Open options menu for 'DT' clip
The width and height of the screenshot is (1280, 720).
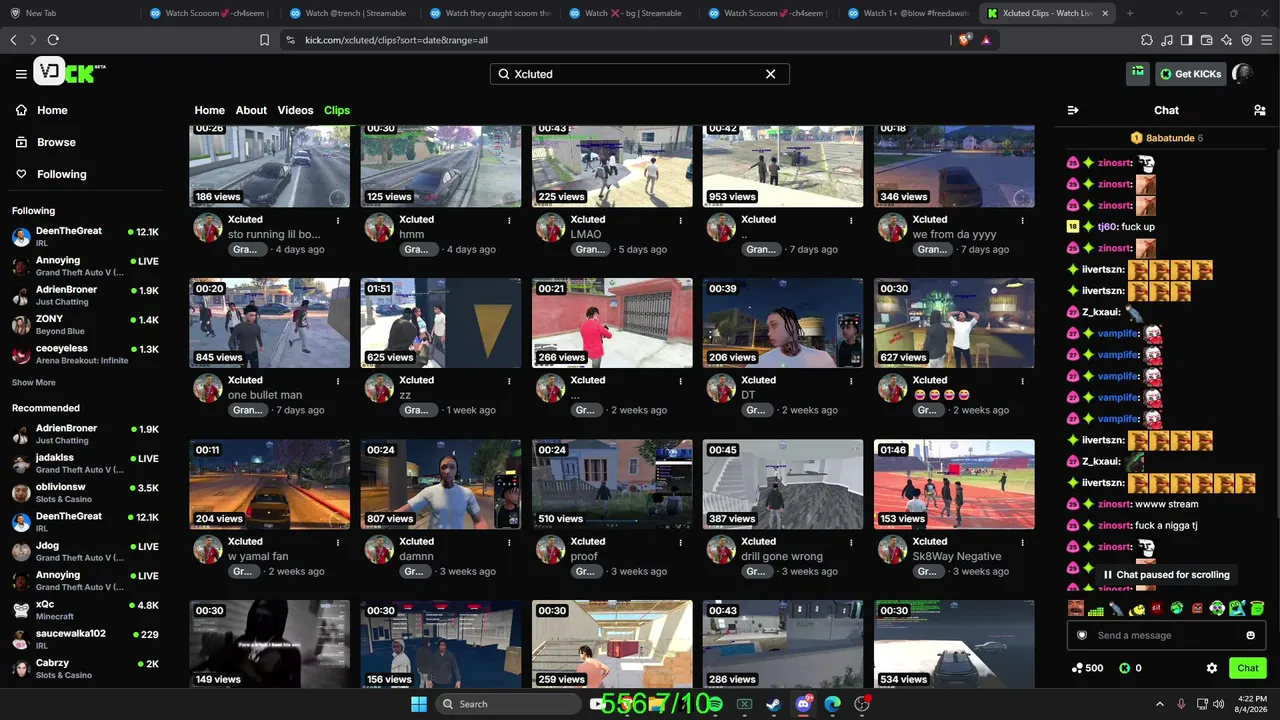coord(851,381)
